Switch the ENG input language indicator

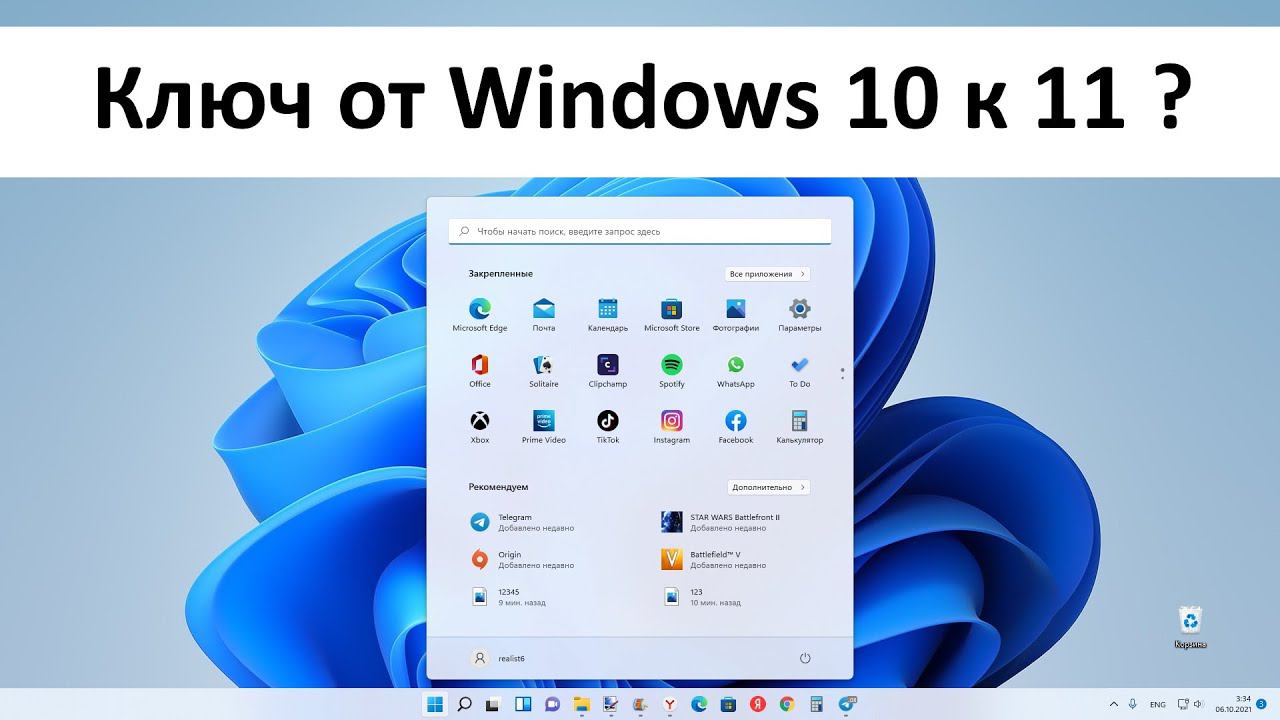pyautogui.click(x=1158, y=704)
